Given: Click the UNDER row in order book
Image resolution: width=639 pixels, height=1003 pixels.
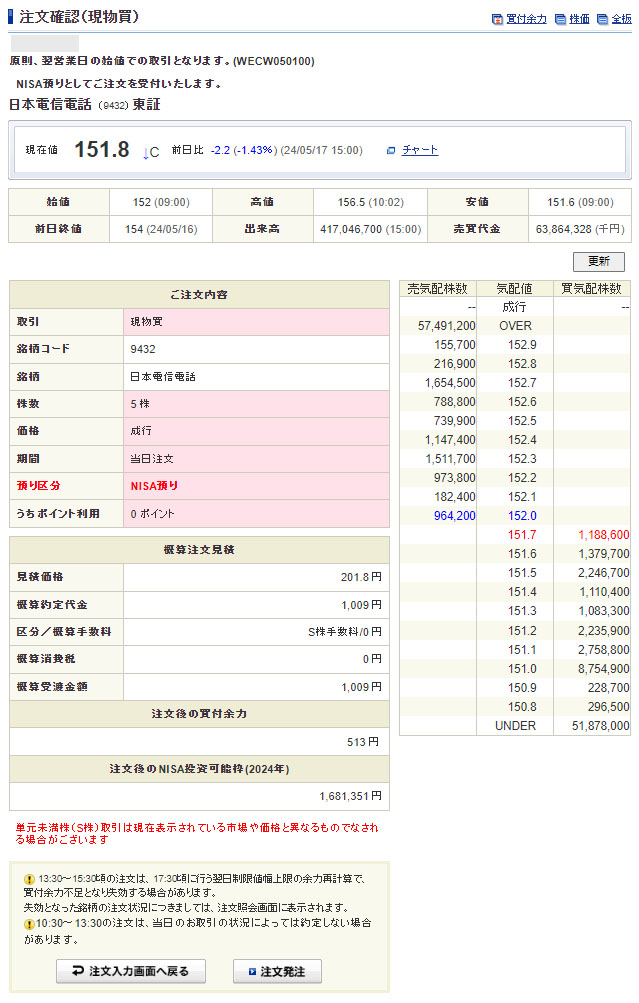Looking at the screenshot, I should [x=515, y=726].
